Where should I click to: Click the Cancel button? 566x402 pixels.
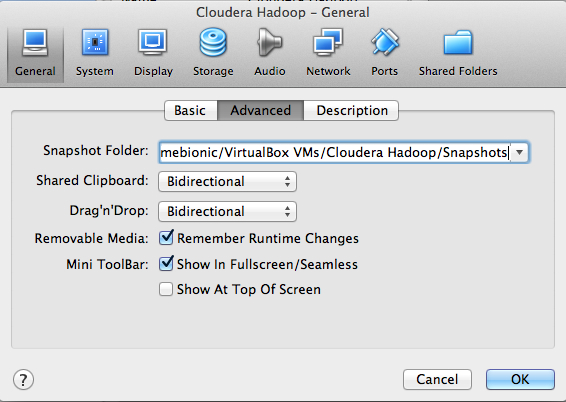[437, 379]
